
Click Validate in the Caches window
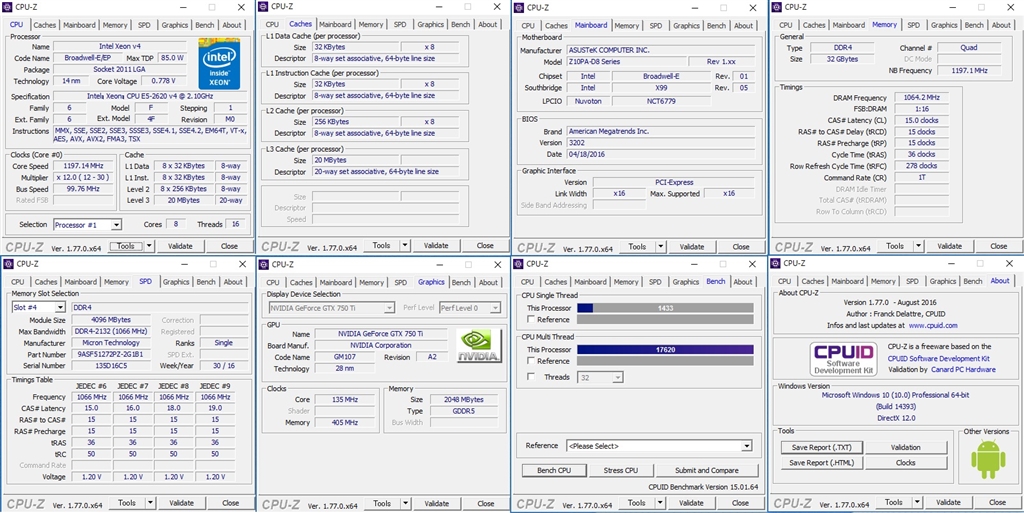coord(436,246)
